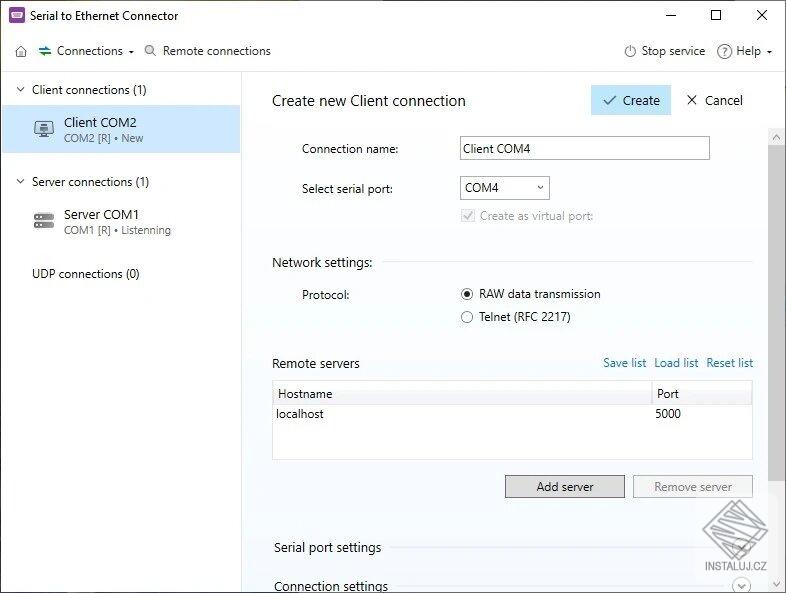Screen dimensions: 786x593
Task: Click the Home icon in toolbar
Action: coord(21,51)
